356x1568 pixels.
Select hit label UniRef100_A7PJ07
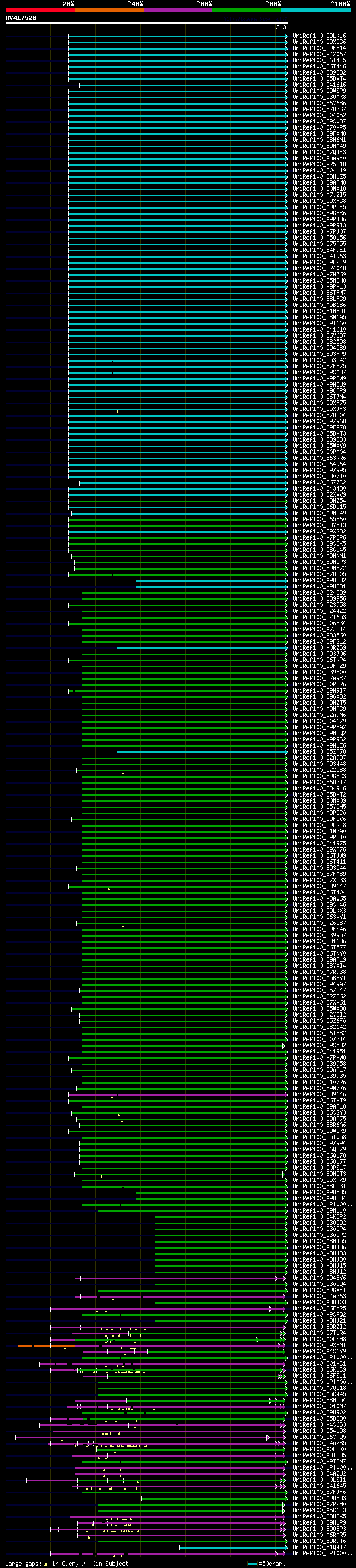(319, 231)
